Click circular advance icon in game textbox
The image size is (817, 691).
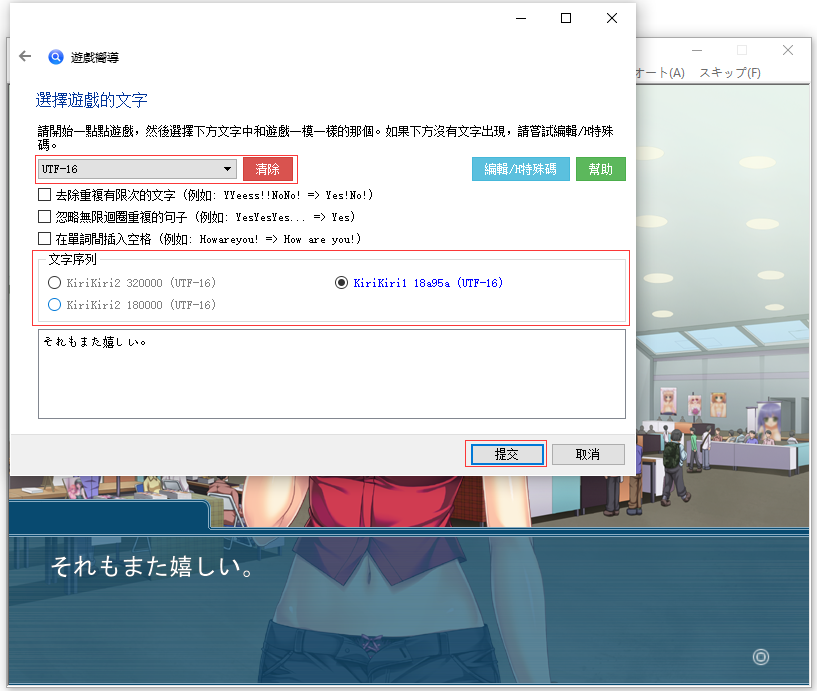pyautogui.click(x=761, y=657)
